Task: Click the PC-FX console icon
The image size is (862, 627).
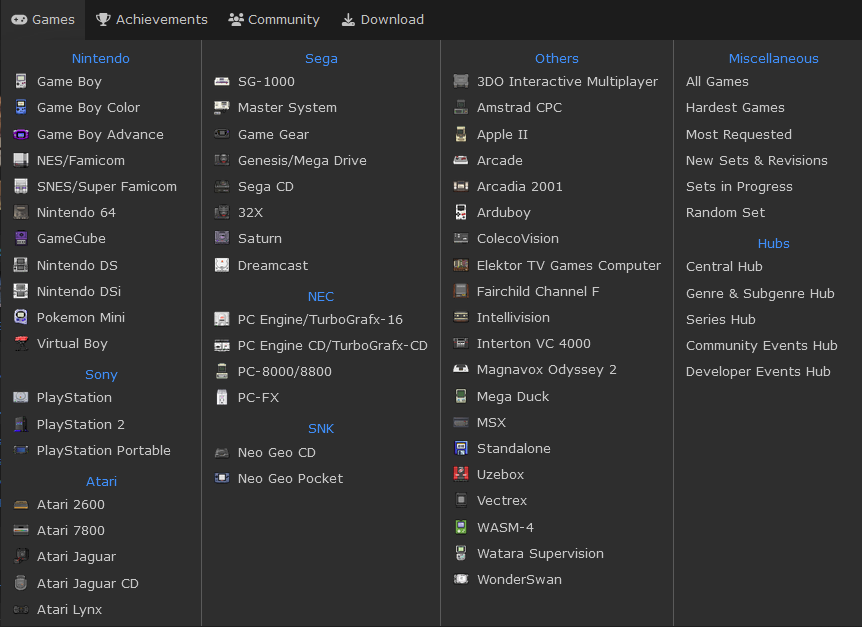Action: pos(222,397)
